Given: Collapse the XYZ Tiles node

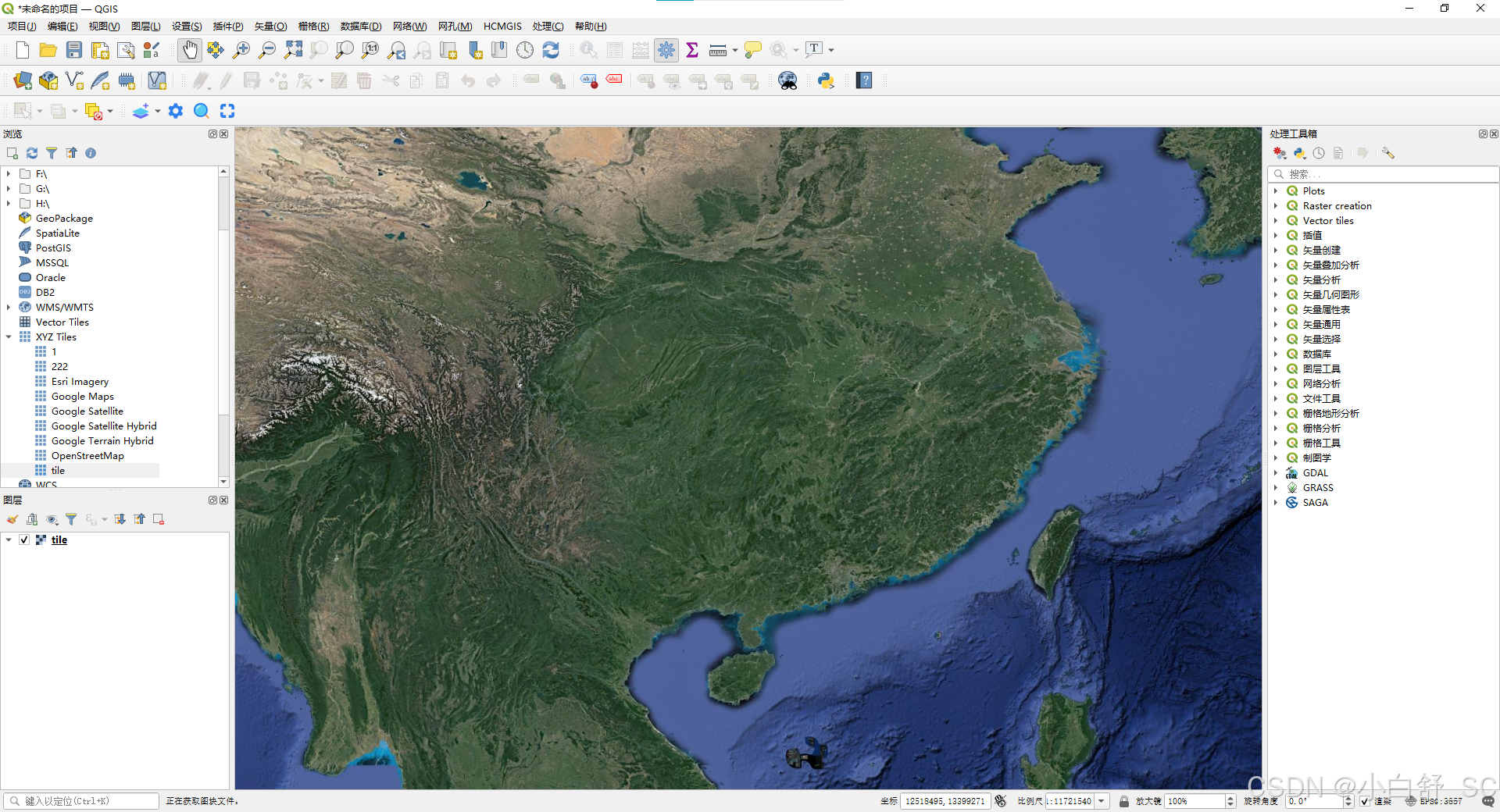Looking at the screenshot, I should pos(9,337).
